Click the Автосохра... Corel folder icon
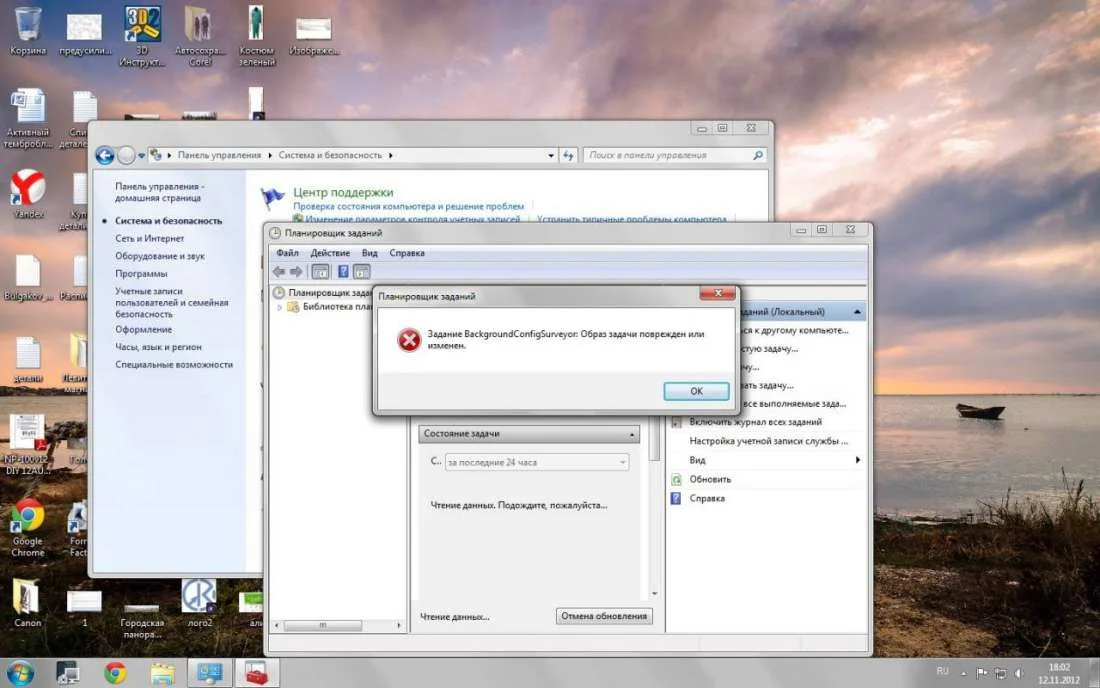Image resolution: width=1100 pixels, height=688 pixels. coord(199,35)
